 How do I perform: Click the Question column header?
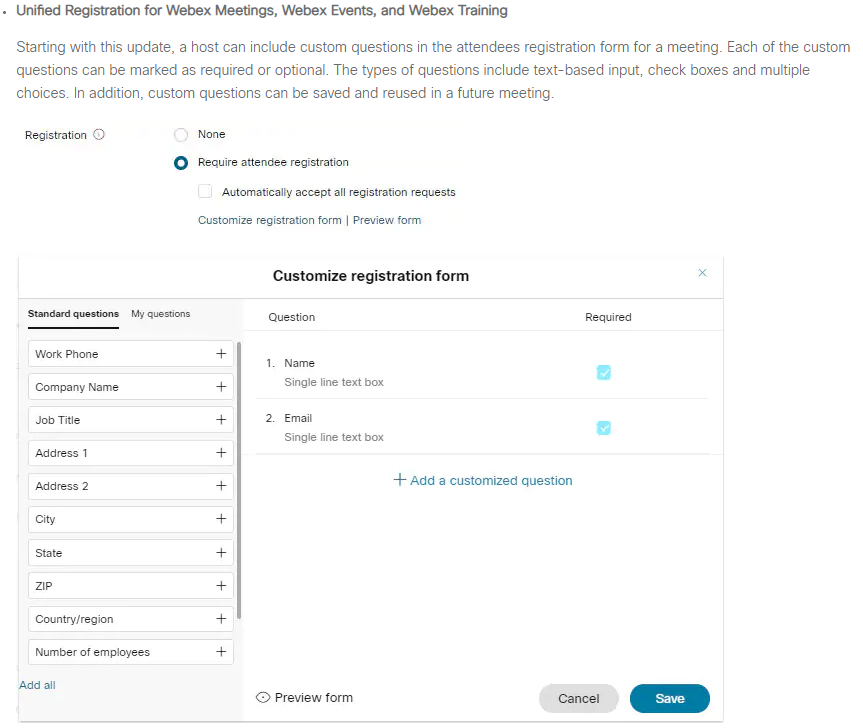pos(292,317)
